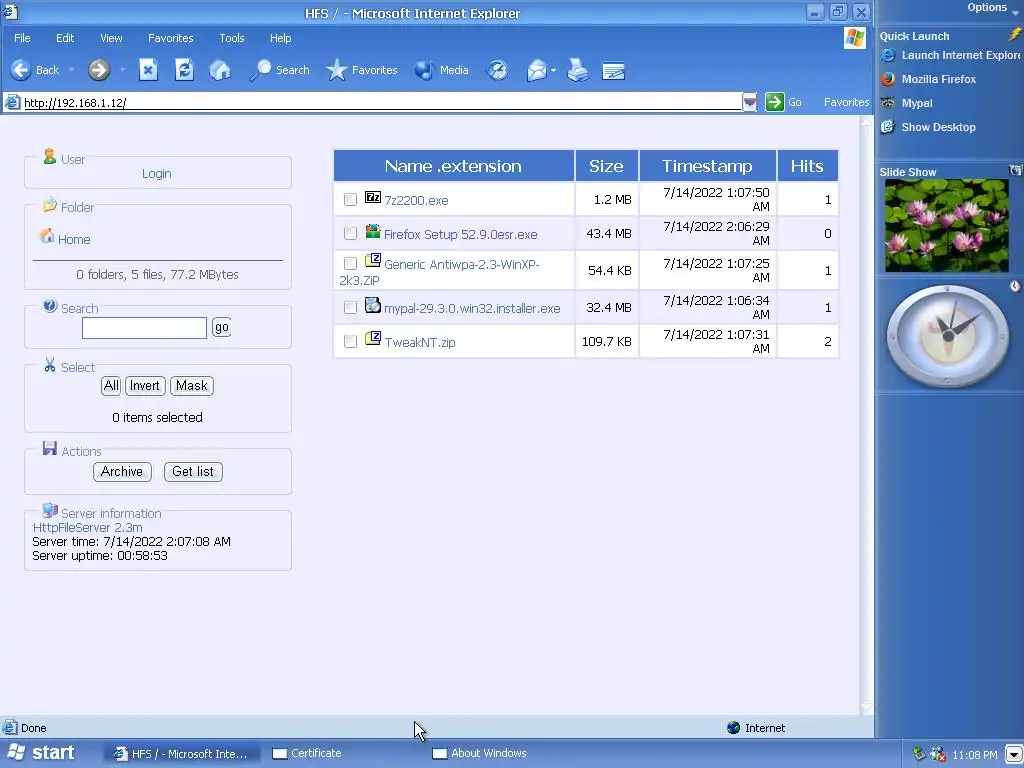This screenshot has width=1024, height=768.
Task: Switch to About Windows taskbar window
Action: (x=479, y=753)
